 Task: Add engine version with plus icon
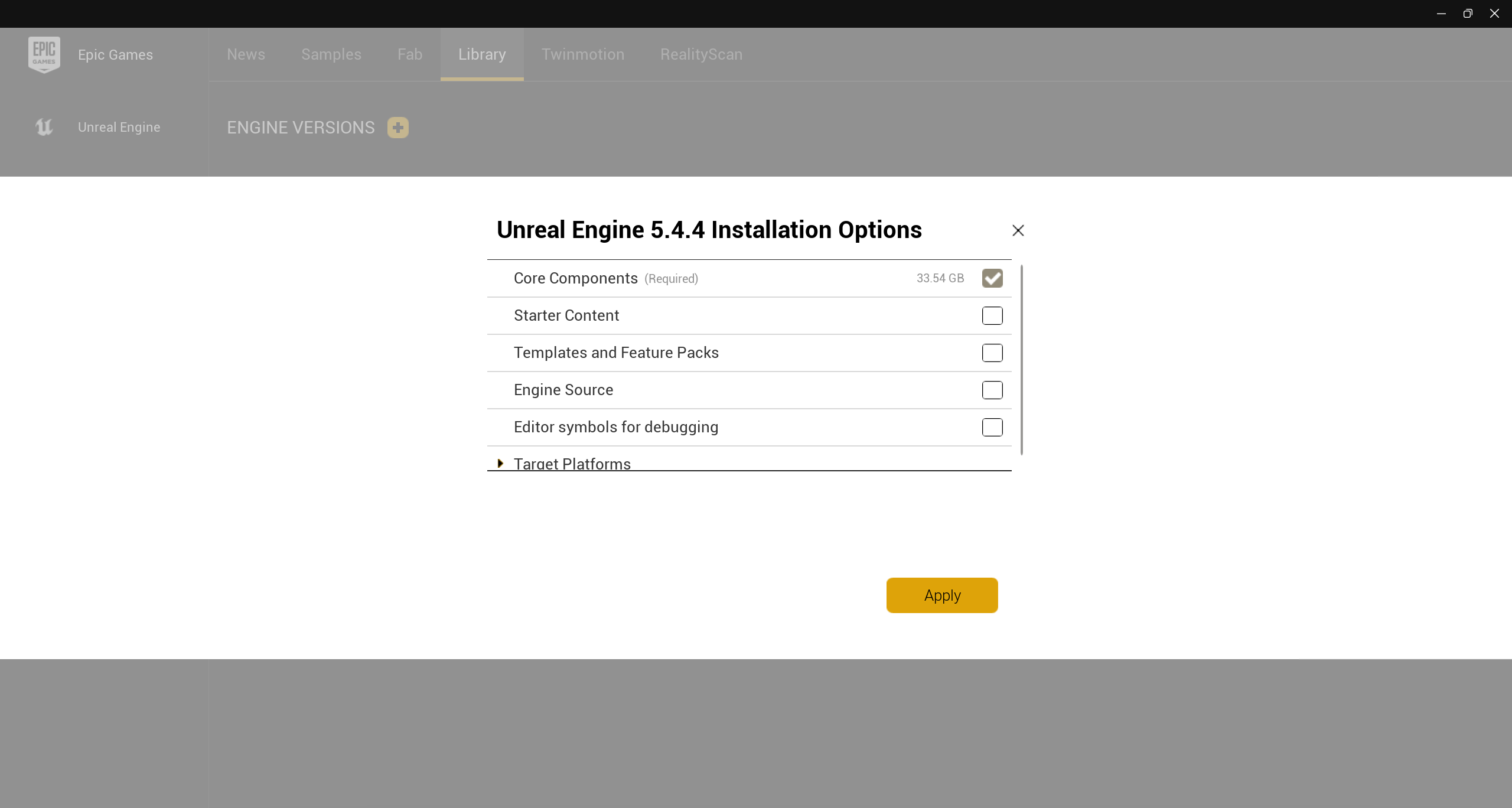pos(398,128)
